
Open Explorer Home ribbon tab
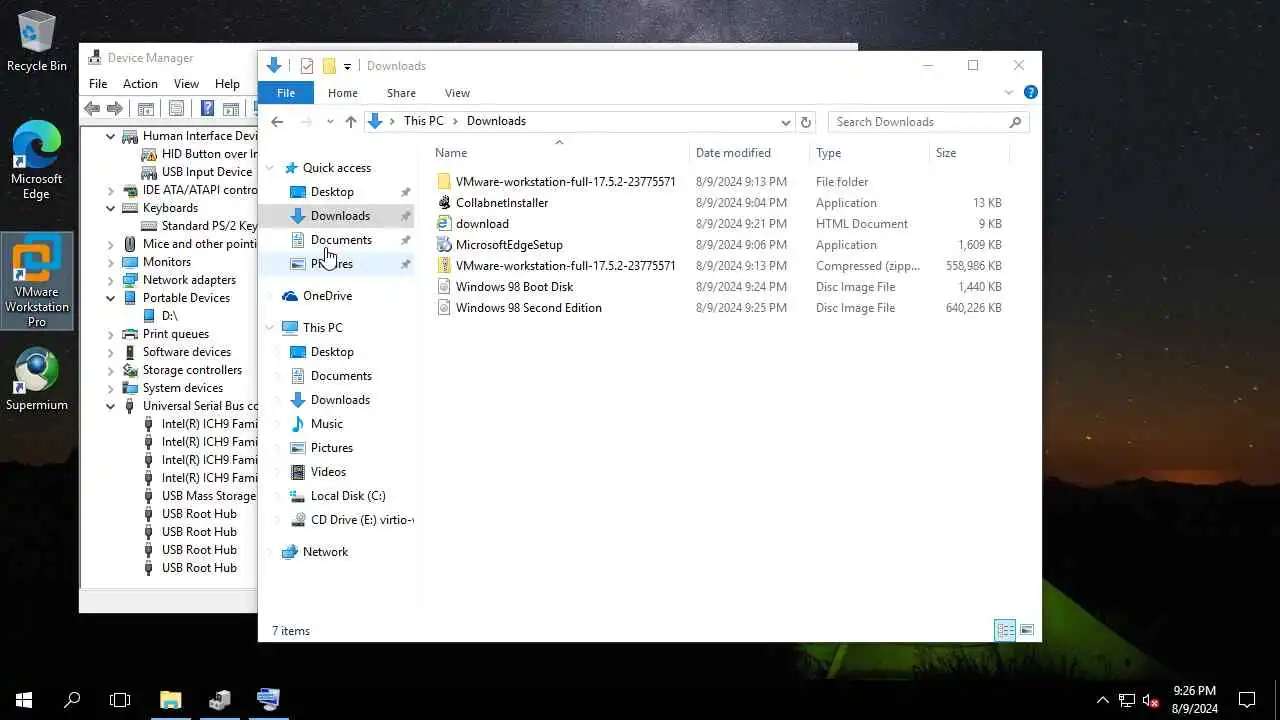coord(343,93)
